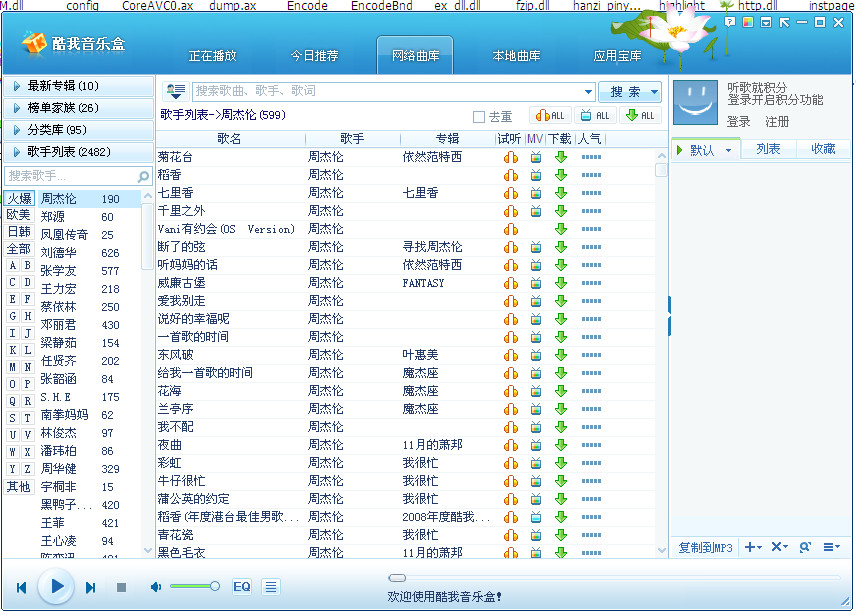Select 欧美 artist filter
Image resolution: width=856 pixels, height=611 pixels.
[19, 215]
